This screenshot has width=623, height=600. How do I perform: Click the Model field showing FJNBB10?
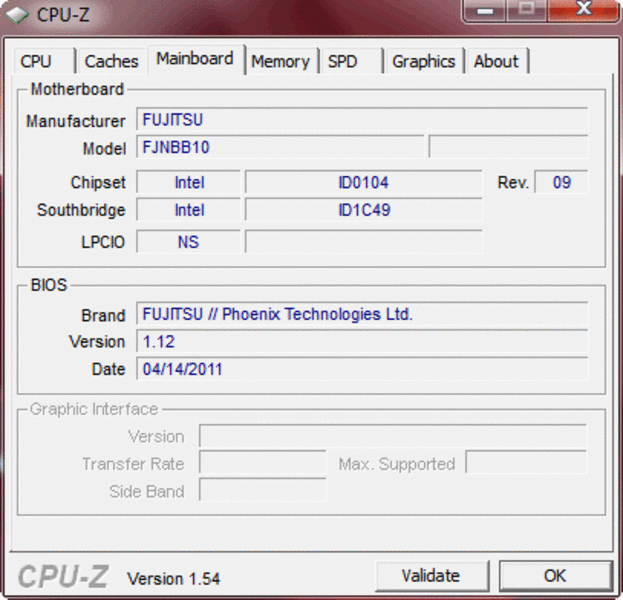click(280, 147)
